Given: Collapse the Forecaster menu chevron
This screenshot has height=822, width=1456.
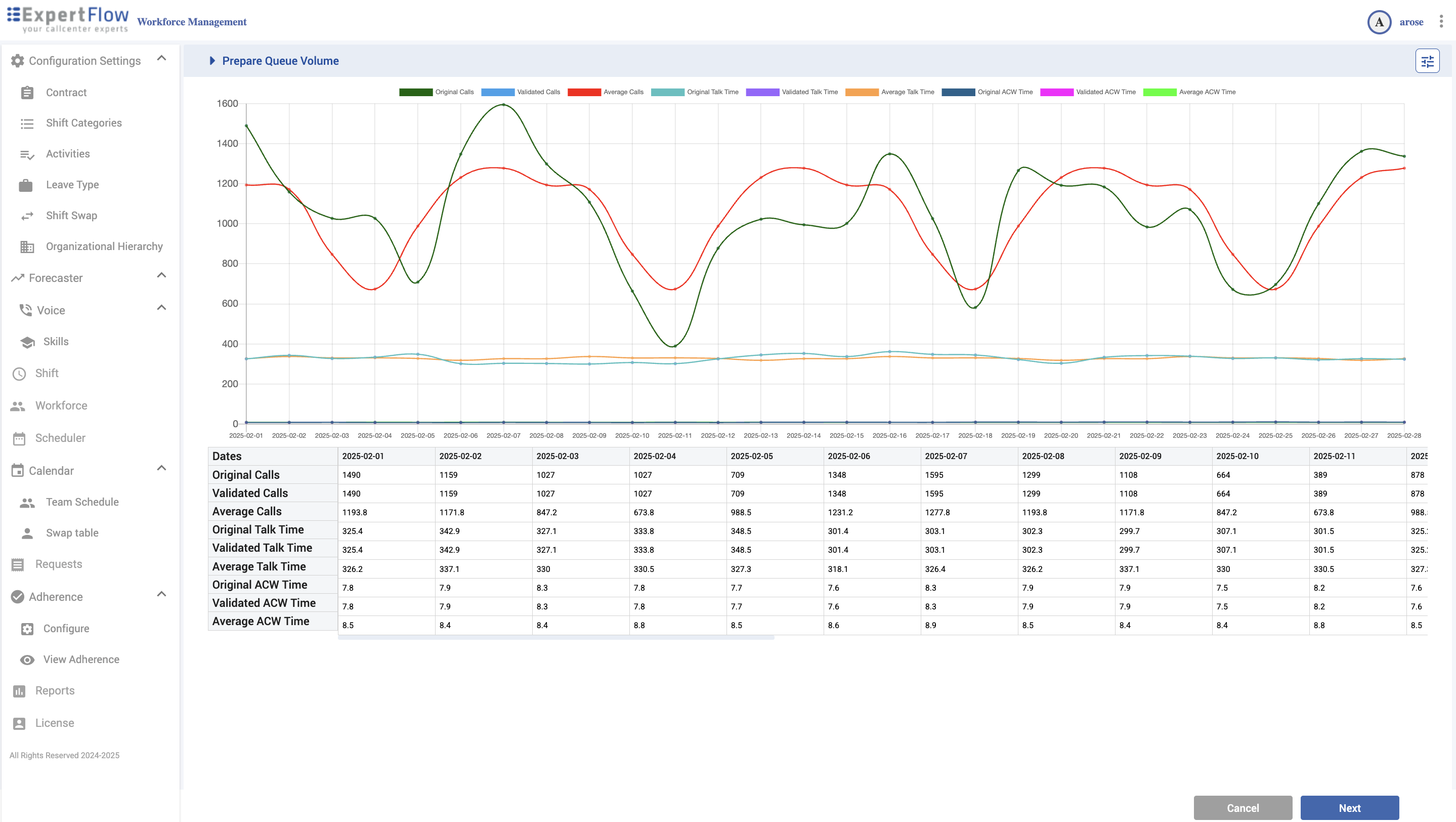Looking at the screenshot, I should (x=161, y=275).
